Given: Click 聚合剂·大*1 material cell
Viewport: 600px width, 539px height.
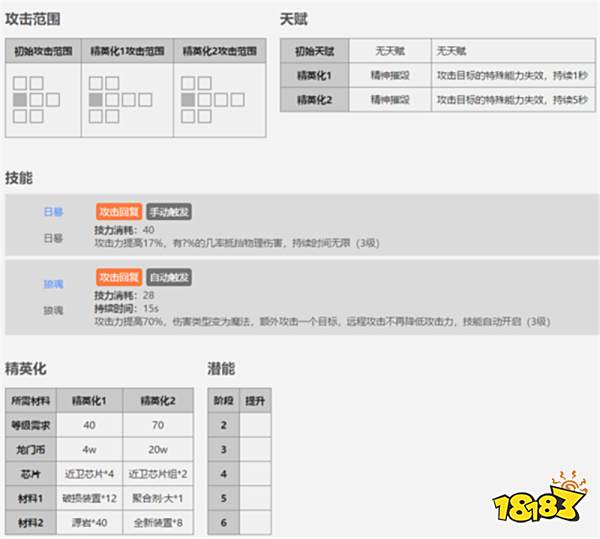Looking at the screenshot, I should click(x=157, y=498).
